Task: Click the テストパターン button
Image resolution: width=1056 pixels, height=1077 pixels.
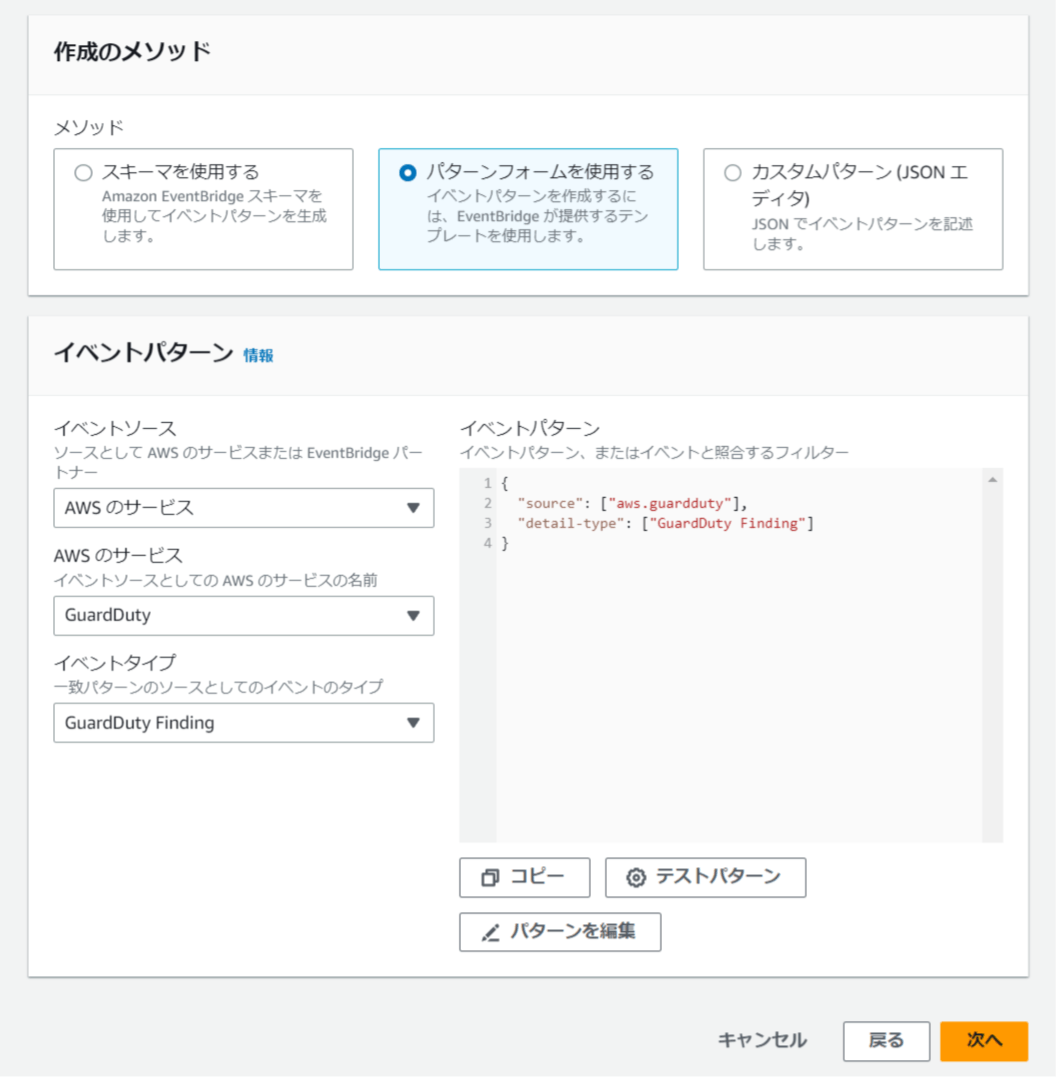Action: click(x=705, y=877)
